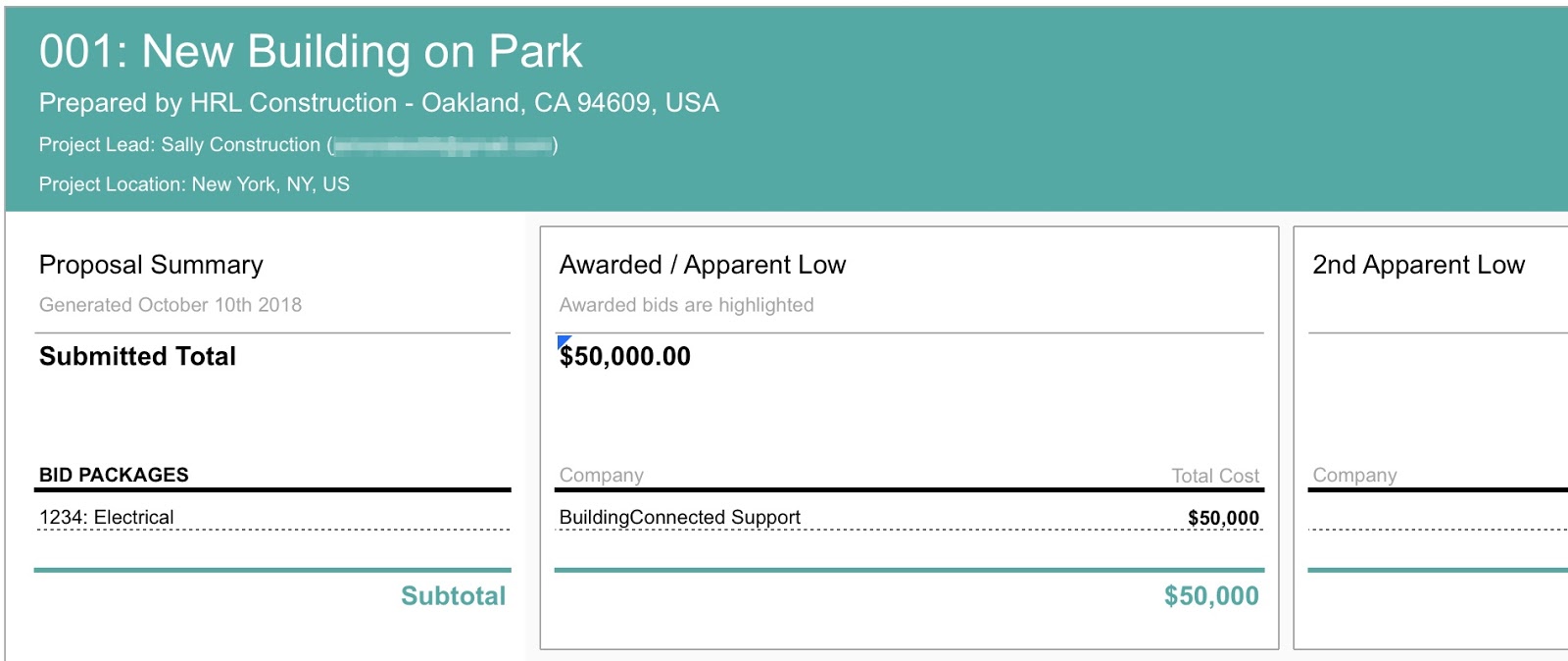Image resolution: width=1568 pixels, height=661 pixels.
Task: Click the "Project Location: New York, NY, US" text
Action: tap(194, 184)
